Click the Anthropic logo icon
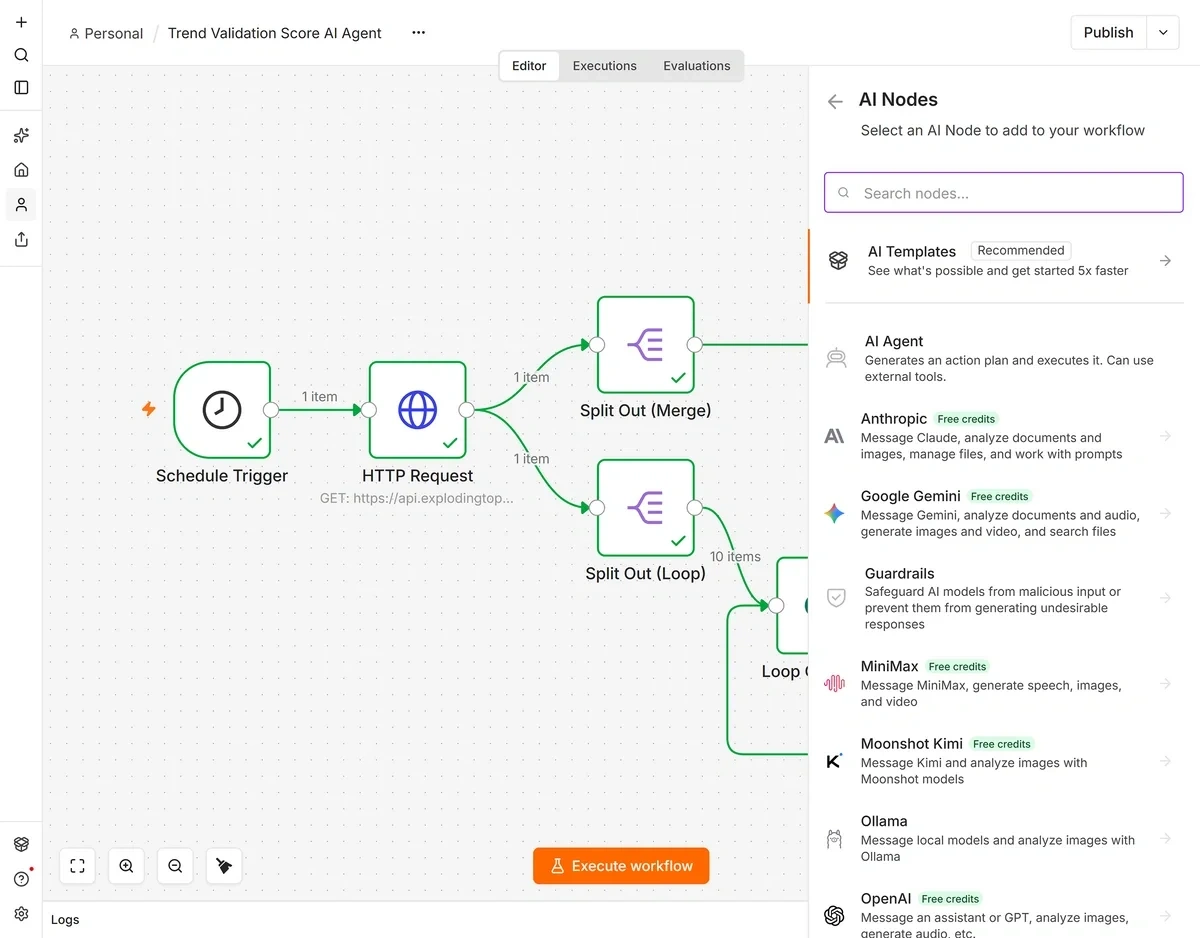 pyautogui.click(x=834, y=436)
